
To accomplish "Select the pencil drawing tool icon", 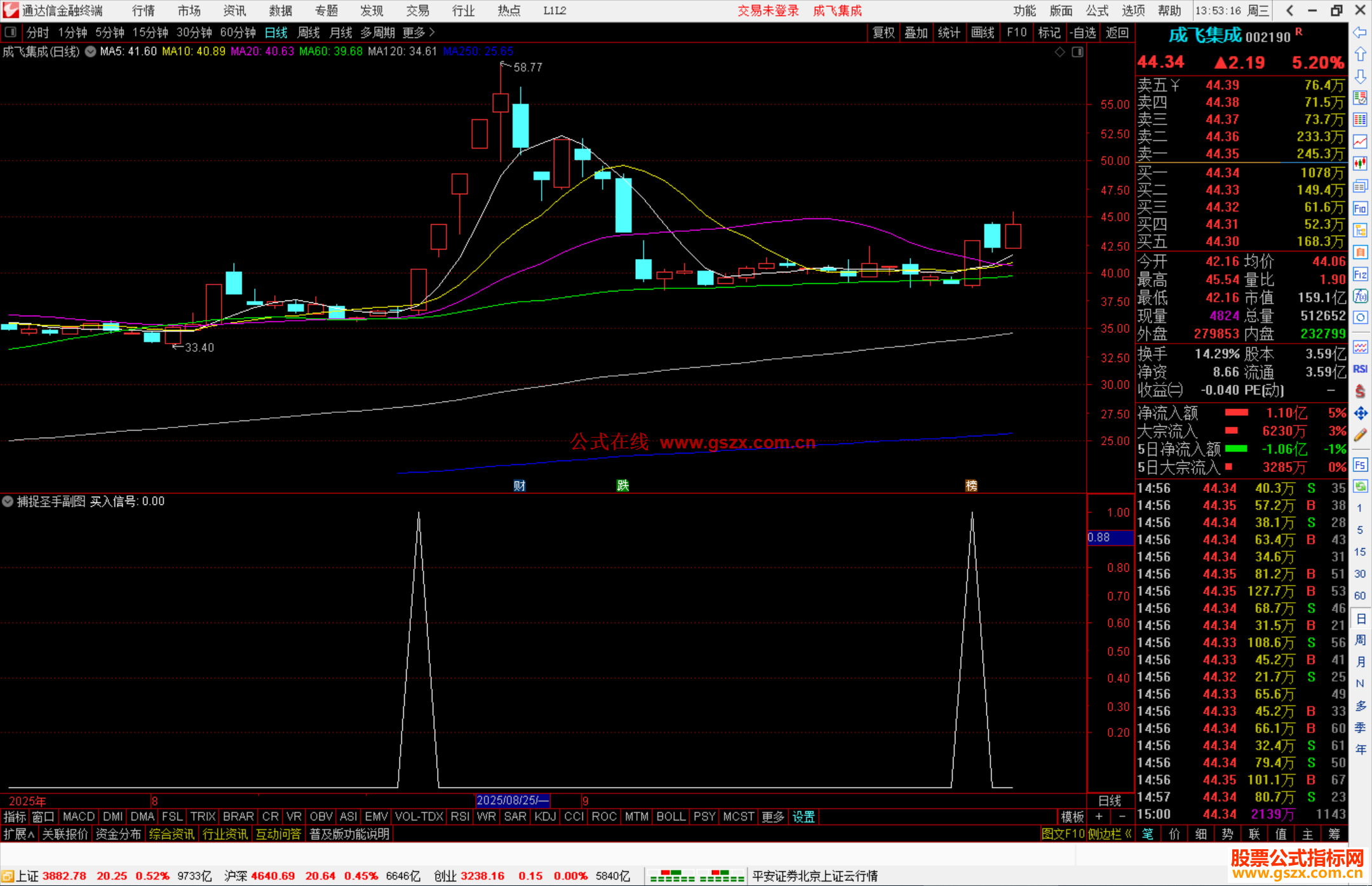I will point(1360,436).
